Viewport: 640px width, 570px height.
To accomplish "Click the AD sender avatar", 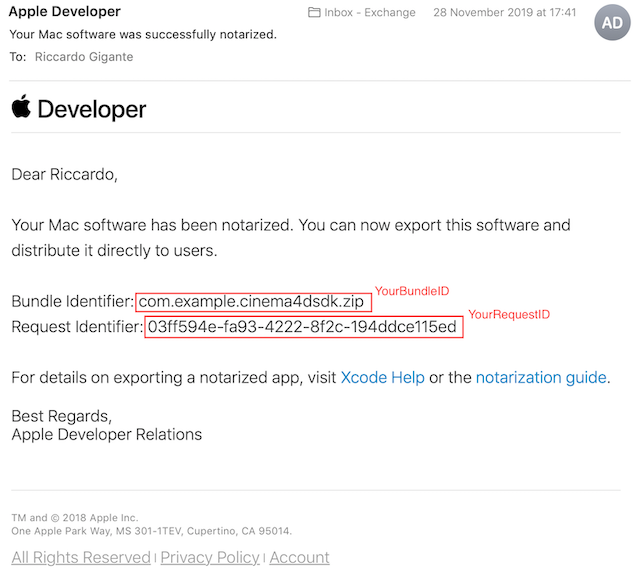I will [x=613, y=22].
